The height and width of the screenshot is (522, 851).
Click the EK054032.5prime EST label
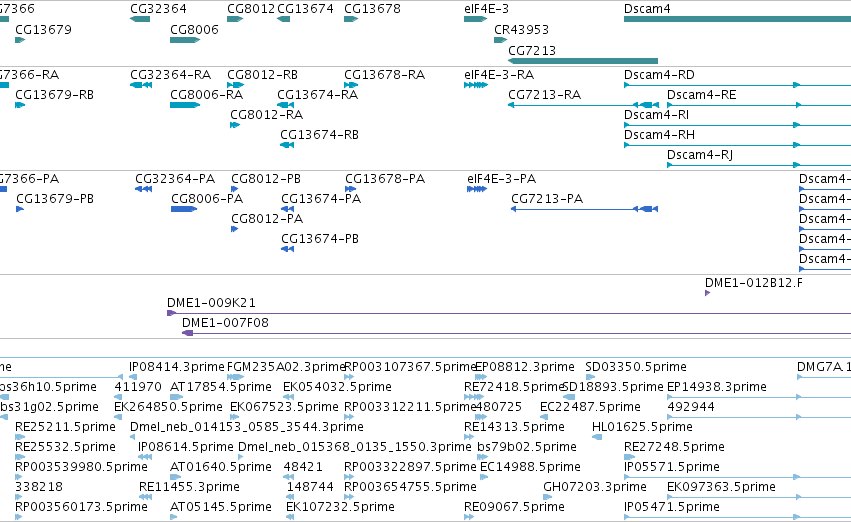click(x=337, y=387)
